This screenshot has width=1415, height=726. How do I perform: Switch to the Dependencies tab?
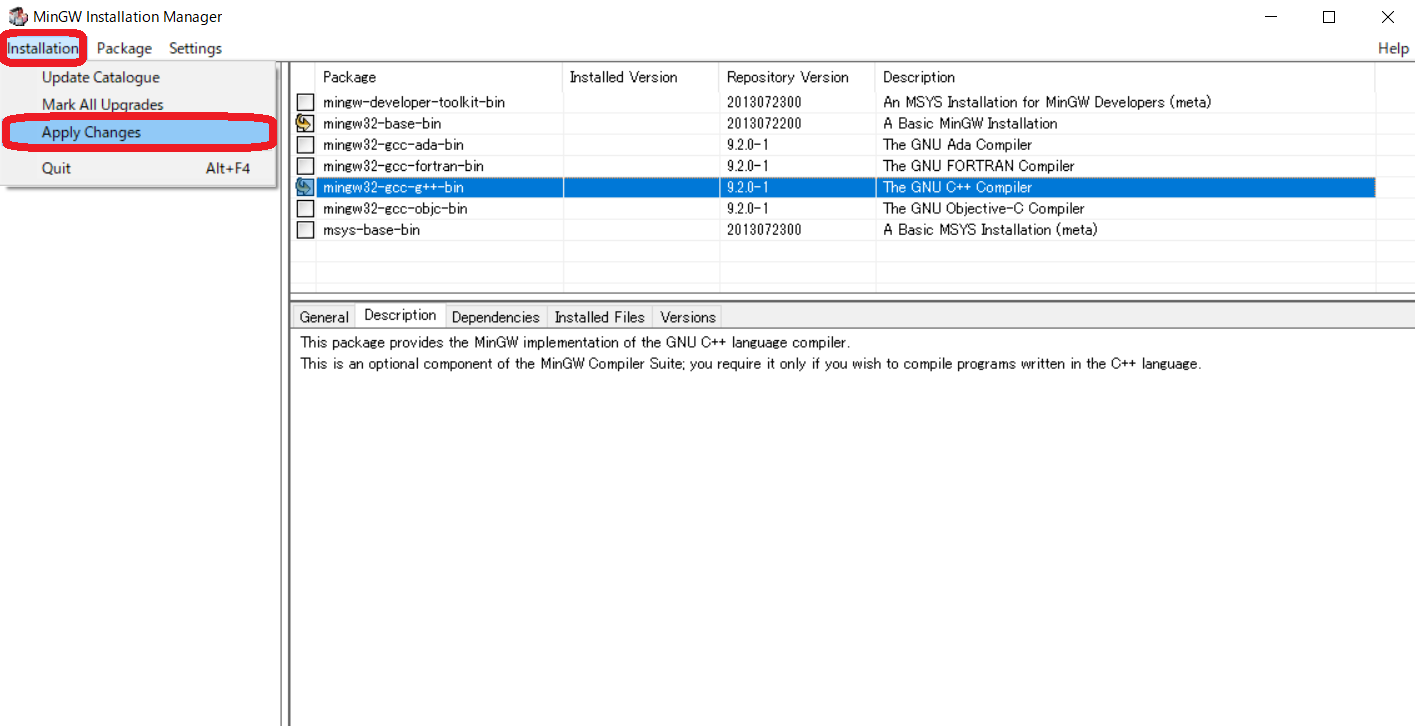click(495, 317)
